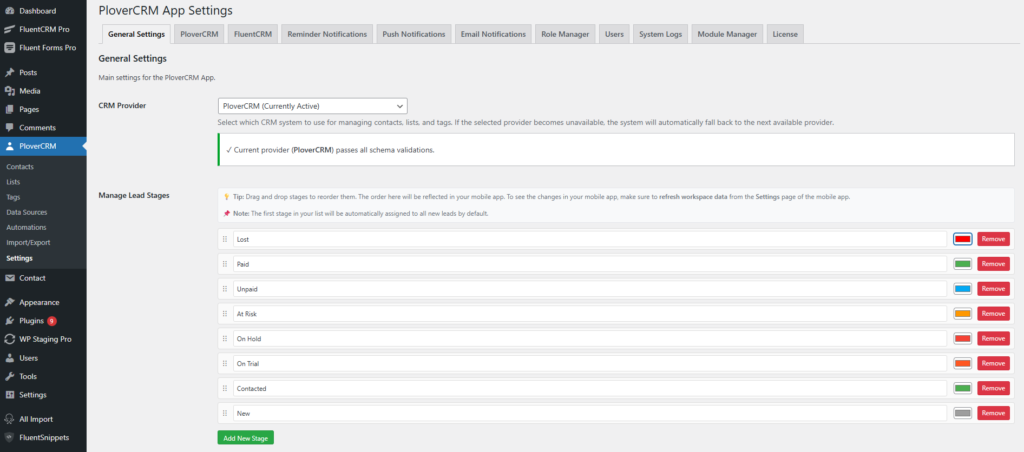The image size is (1024, 452).
Task: Remove the At Risk stage
Action: (x=993, y=314)
